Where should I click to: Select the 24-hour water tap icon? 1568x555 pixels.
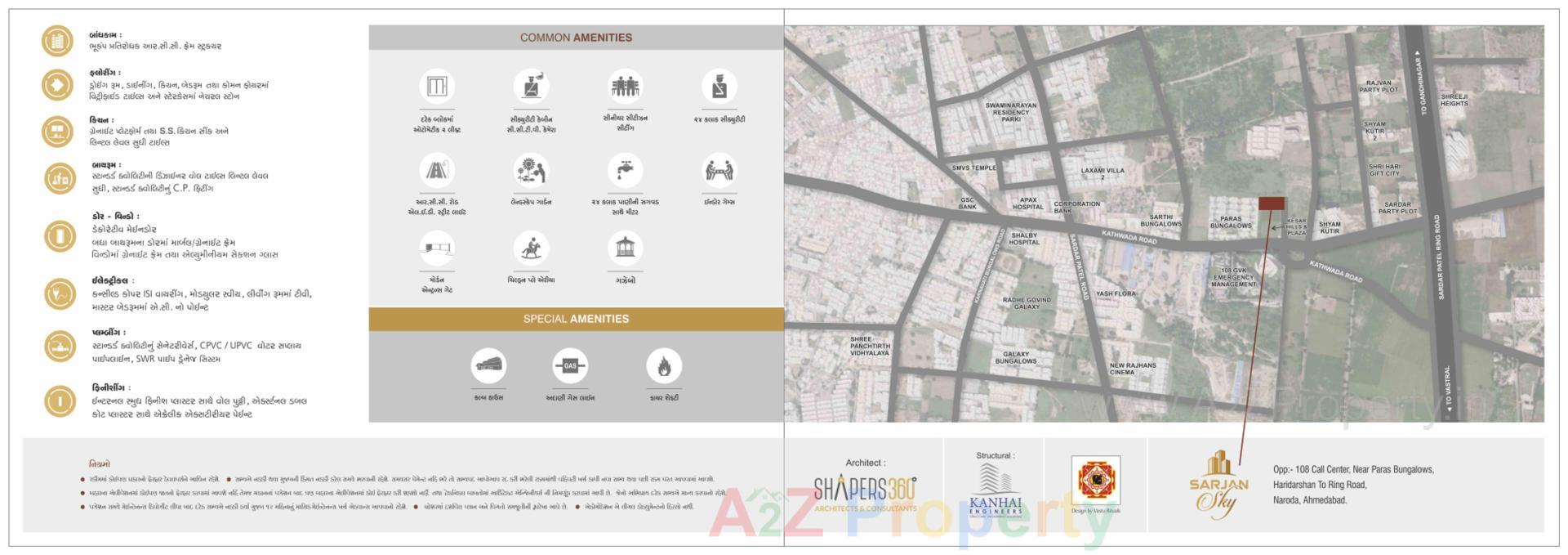click(625, 171)
